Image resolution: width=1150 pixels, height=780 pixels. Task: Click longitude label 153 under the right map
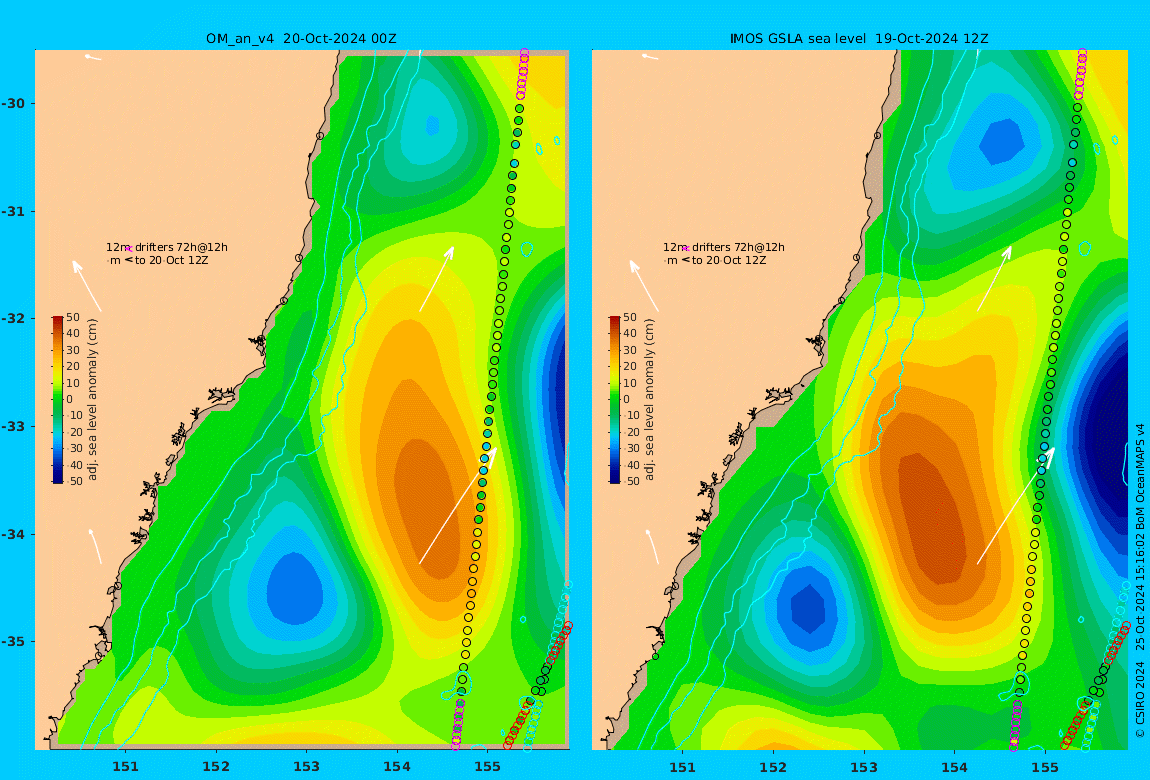(x=864, y=767)
